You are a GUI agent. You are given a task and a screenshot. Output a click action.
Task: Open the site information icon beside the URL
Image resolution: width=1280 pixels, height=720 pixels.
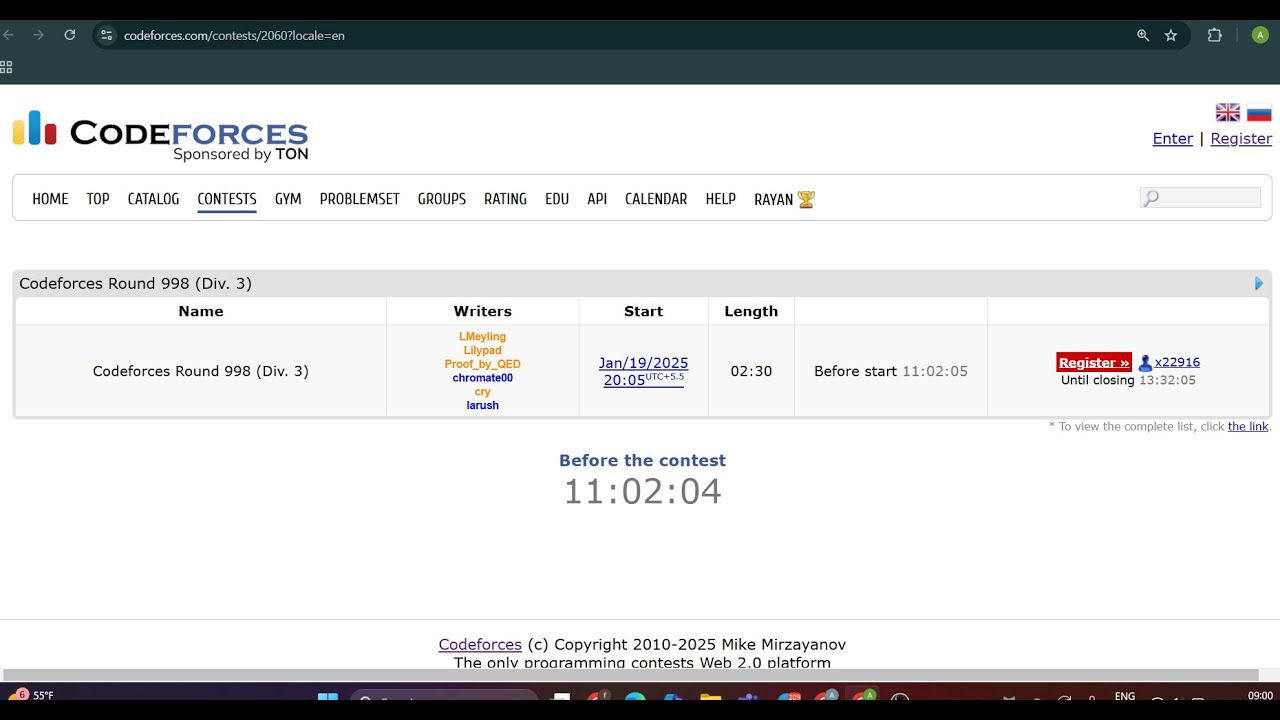(x=106, y=35)
